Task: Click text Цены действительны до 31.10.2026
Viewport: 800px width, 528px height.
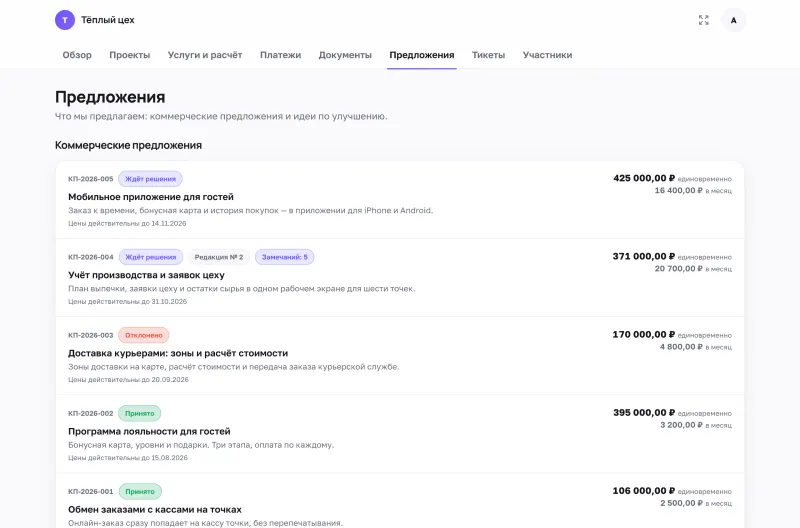Action: [128, 301]
